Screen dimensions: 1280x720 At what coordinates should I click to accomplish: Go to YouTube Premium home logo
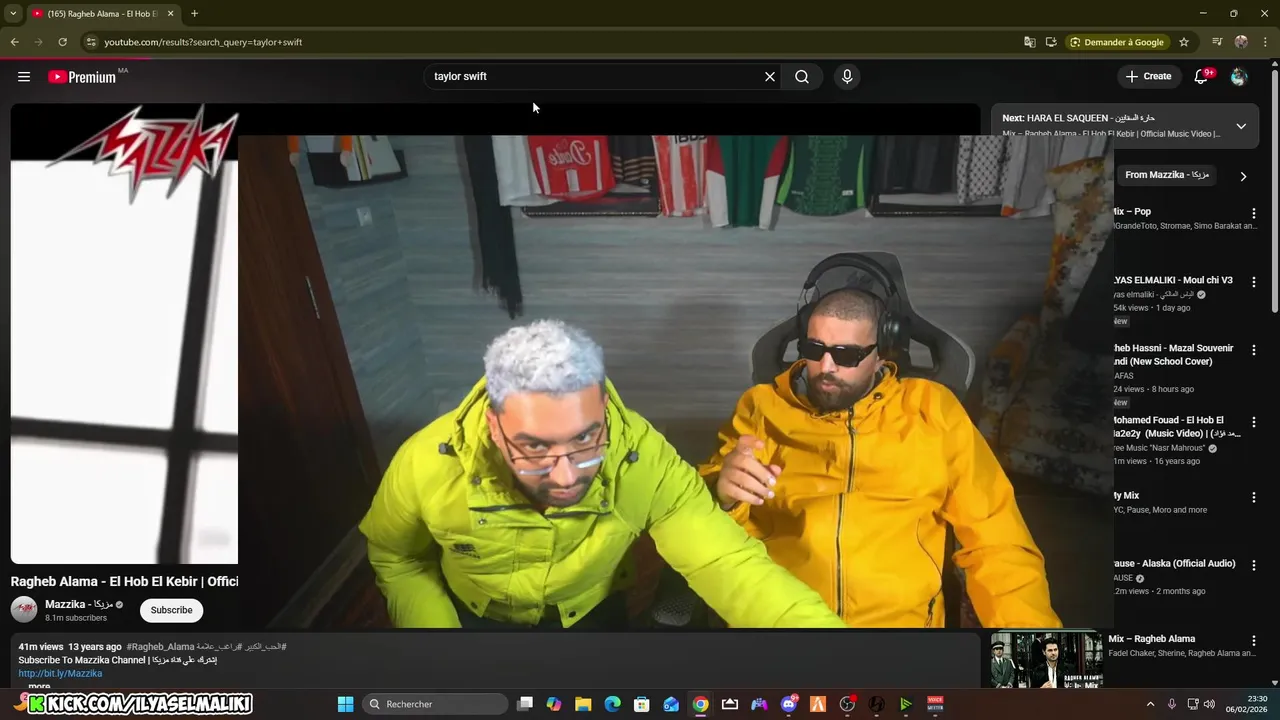pos(82,77)
